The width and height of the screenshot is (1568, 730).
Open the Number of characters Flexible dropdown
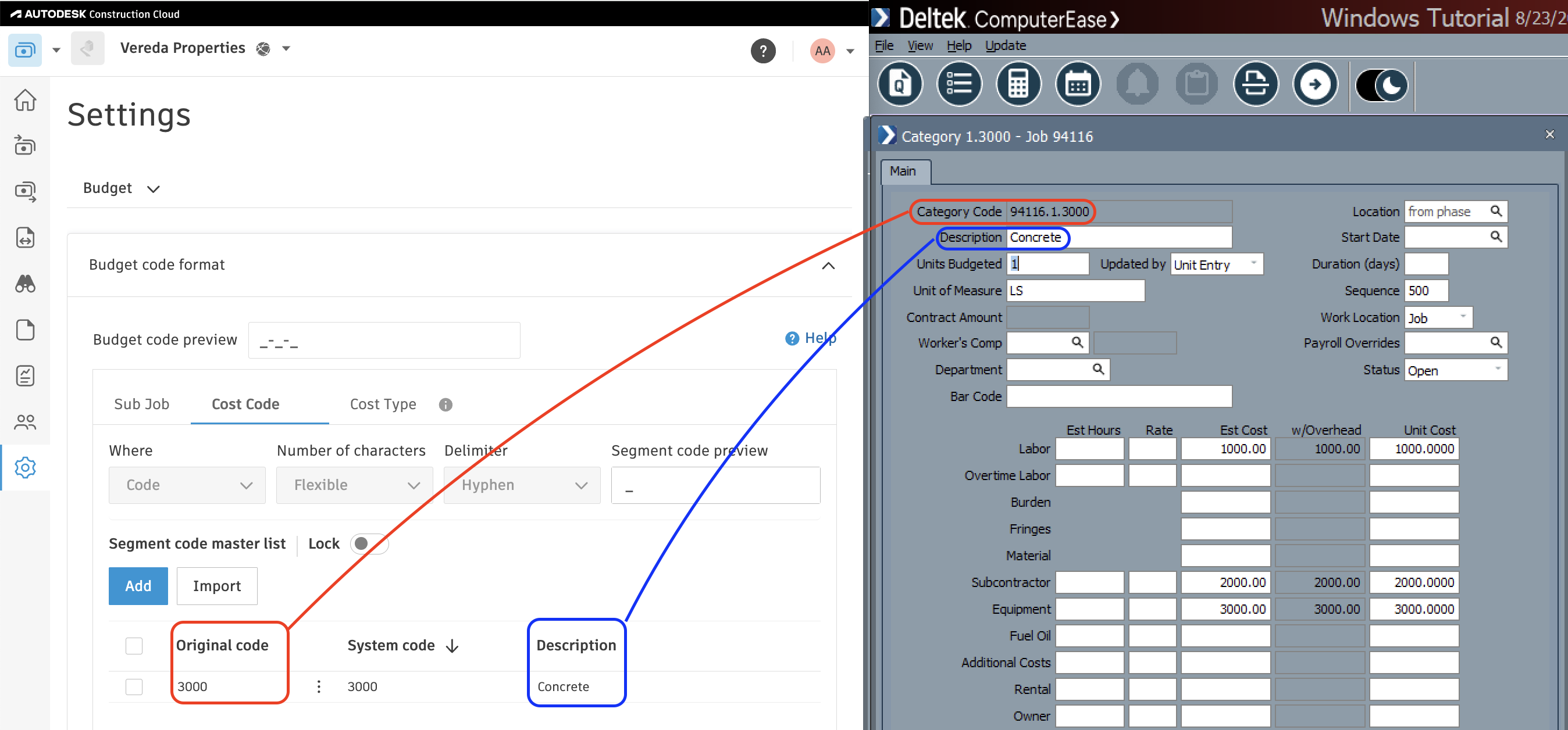(x=354, y=485)
